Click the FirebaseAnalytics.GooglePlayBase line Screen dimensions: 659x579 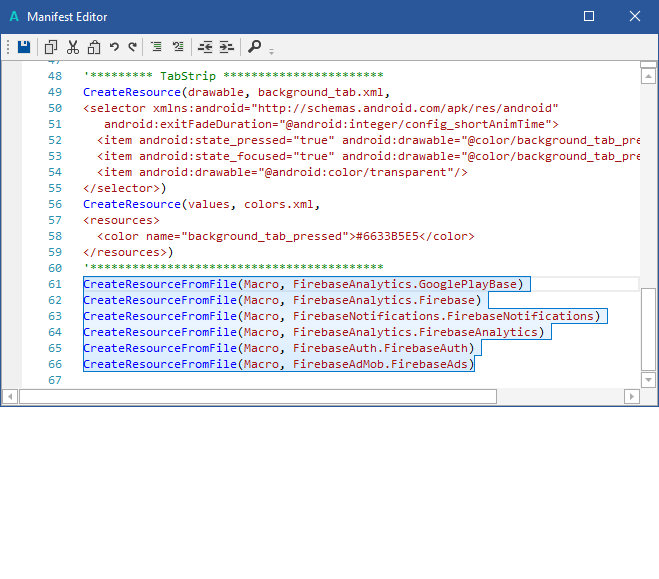(303, 284)
